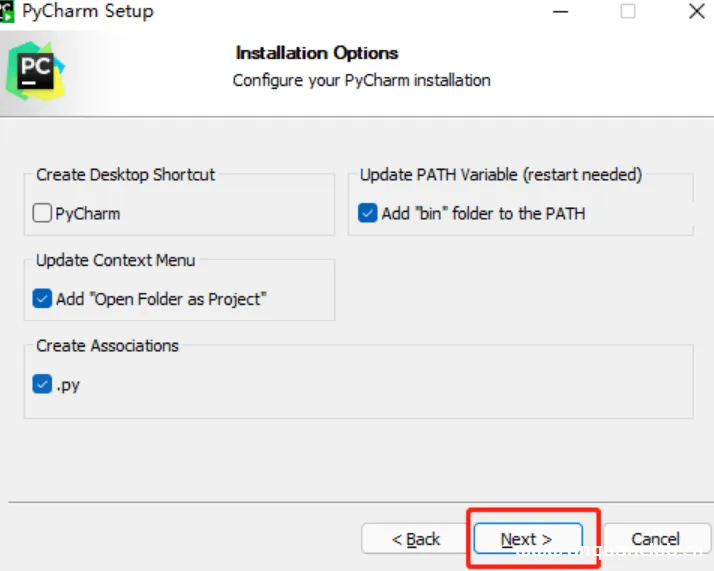Viewport: 714px width, 571px height.
Task: Click the "Installation Options" heading
Action: pos(317,53)
